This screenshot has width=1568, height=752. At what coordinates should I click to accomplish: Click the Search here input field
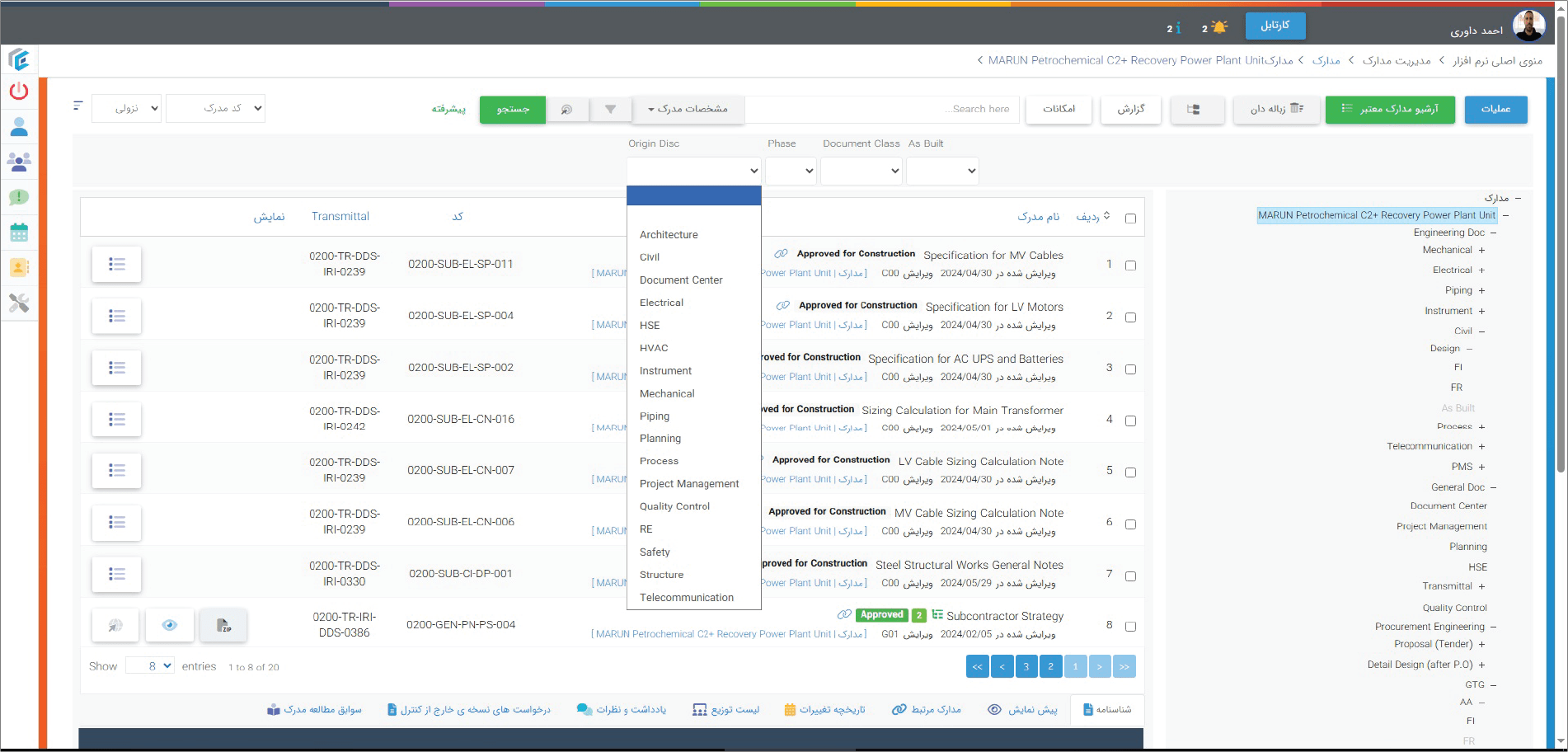(883, 109)
